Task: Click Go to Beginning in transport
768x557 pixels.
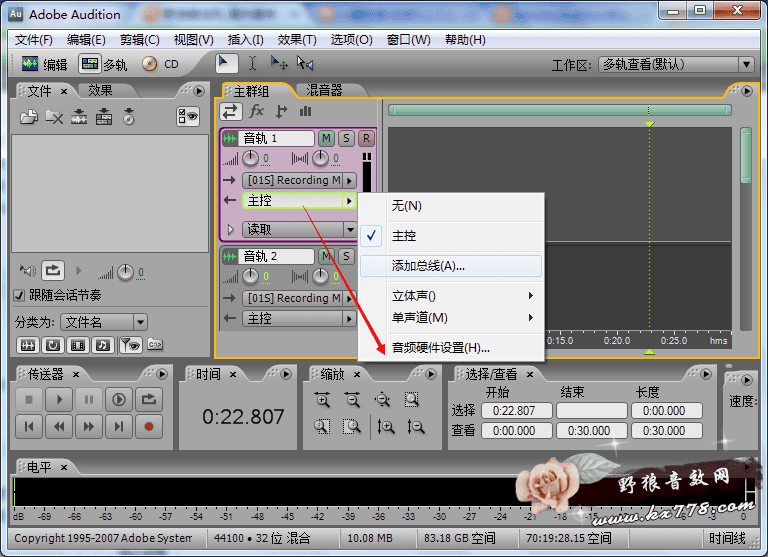Action: 29,427
